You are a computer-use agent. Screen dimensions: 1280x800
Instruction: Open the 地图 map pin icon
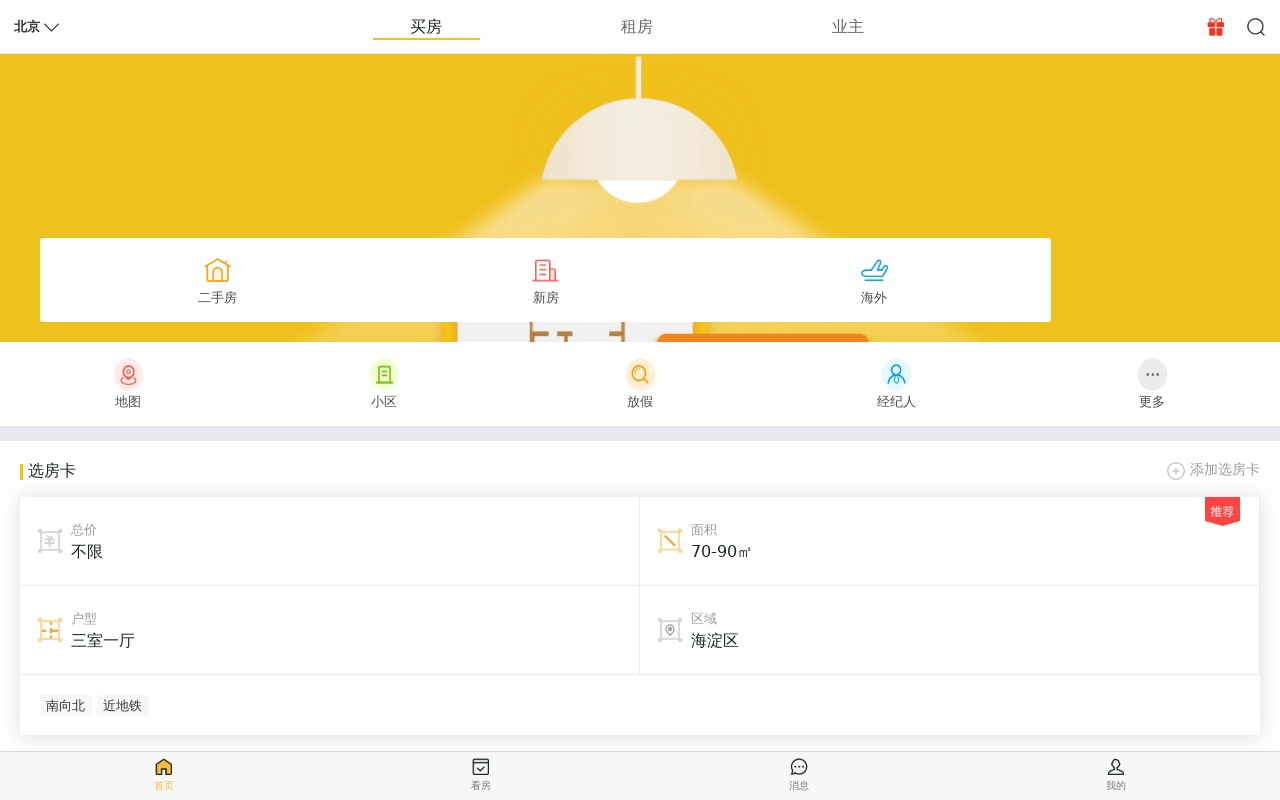128,374
